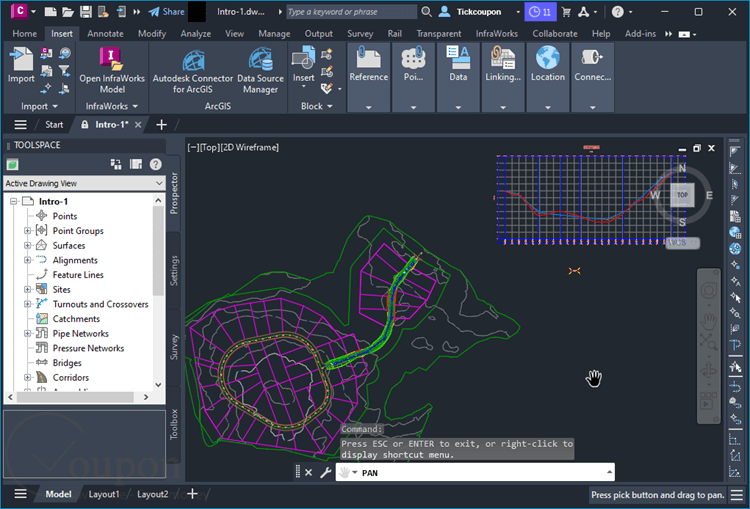Expand the Point Groups tree node

click(28, 231)
